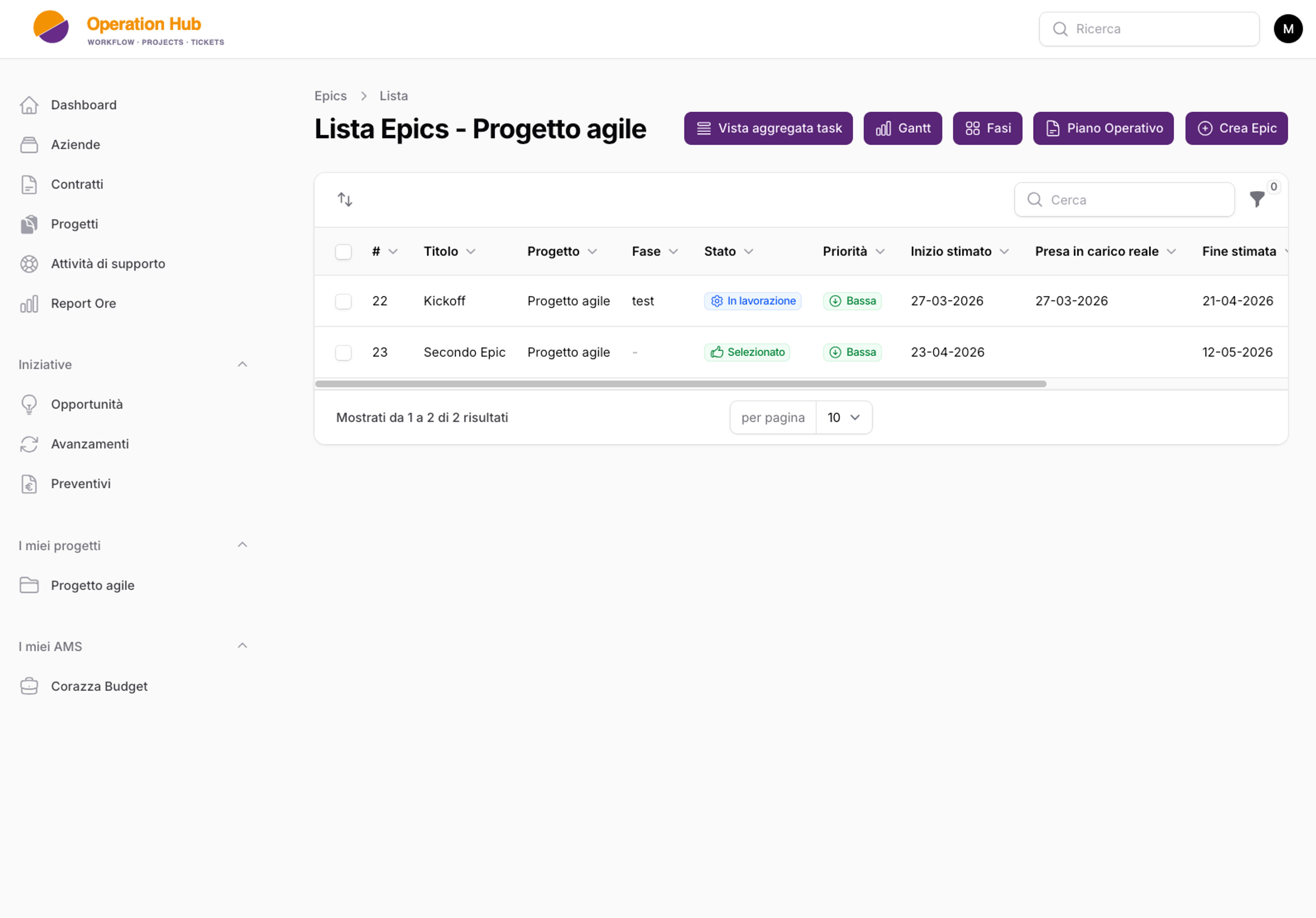Focus the table Cerca search field
The width and height of the screenshot is (1316, 918).
(x=1124, y=199)
